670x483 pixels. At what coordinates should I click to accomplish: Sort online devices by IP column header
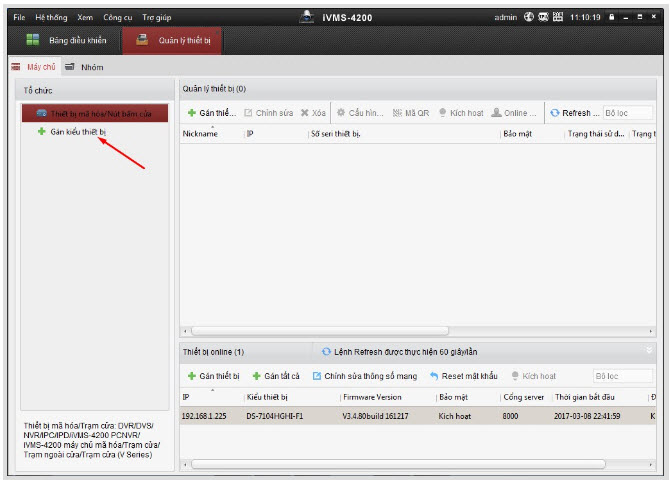(186, 397)
